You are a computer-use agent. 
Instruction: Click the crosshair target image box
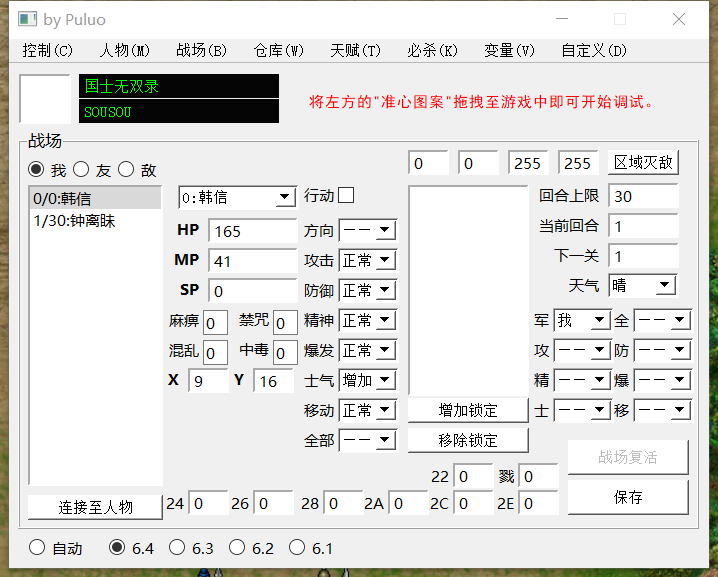45,99
